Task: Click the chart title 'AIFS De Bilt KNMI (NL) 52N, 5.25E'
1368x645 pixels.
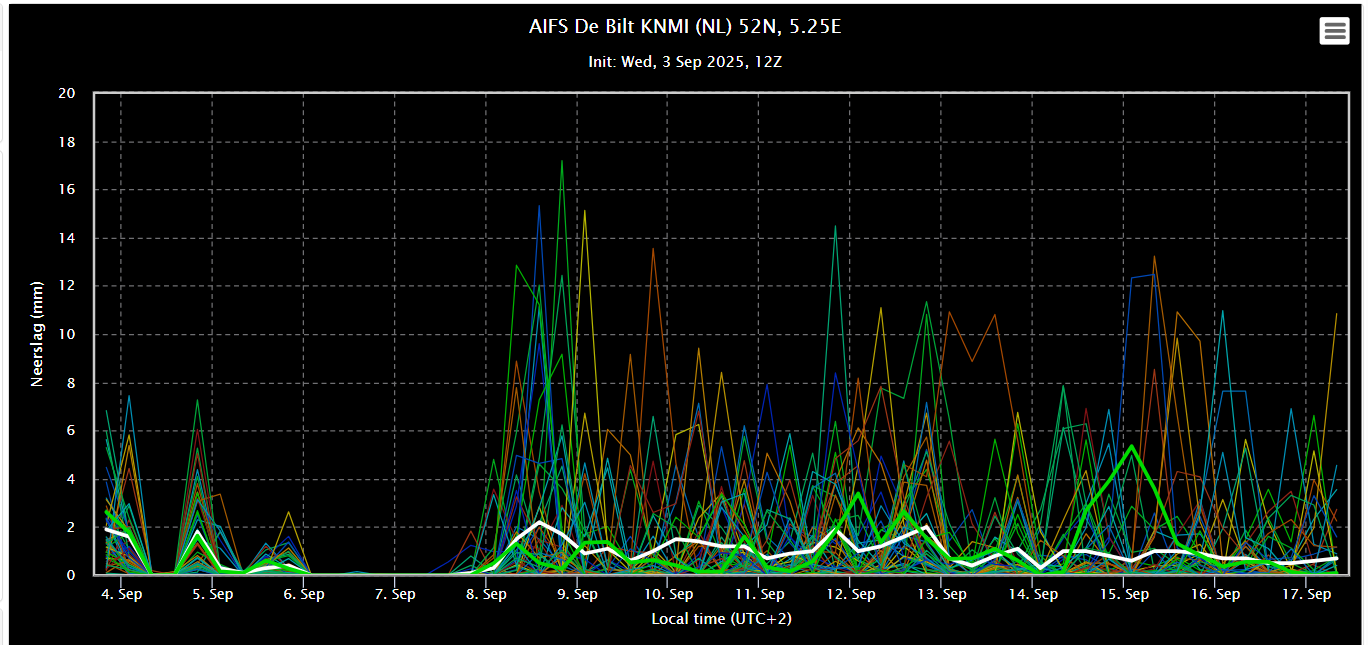Action: tap(685, 27)
